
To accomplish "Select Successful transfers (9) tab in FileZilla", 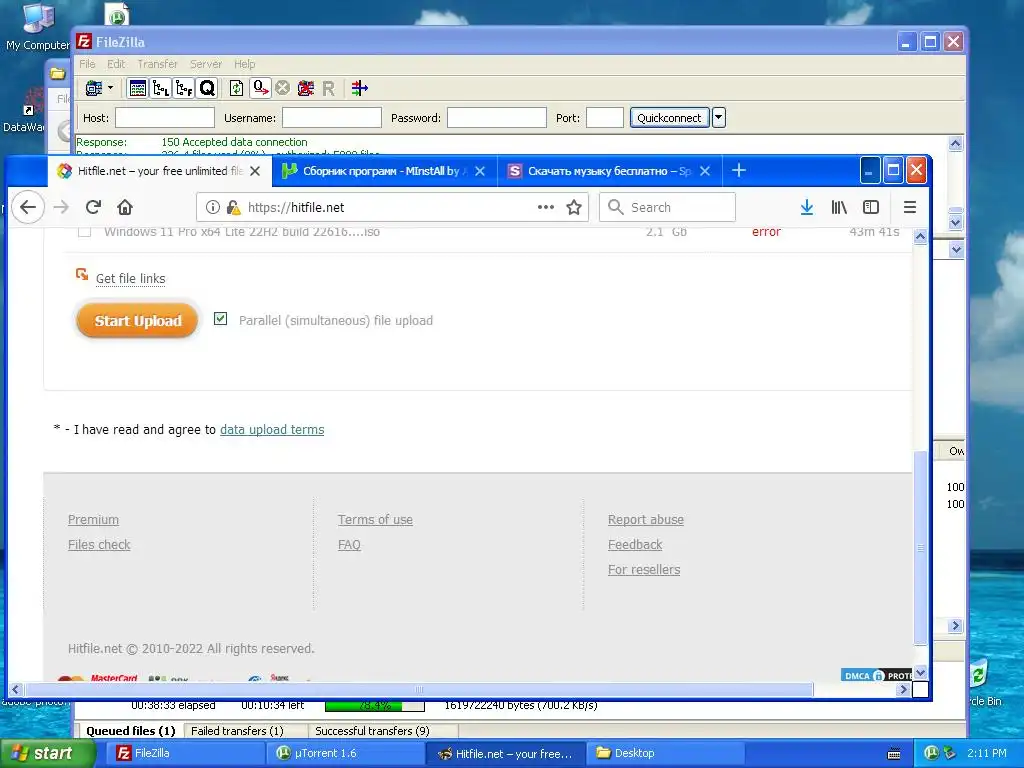I will coord(372,731).
